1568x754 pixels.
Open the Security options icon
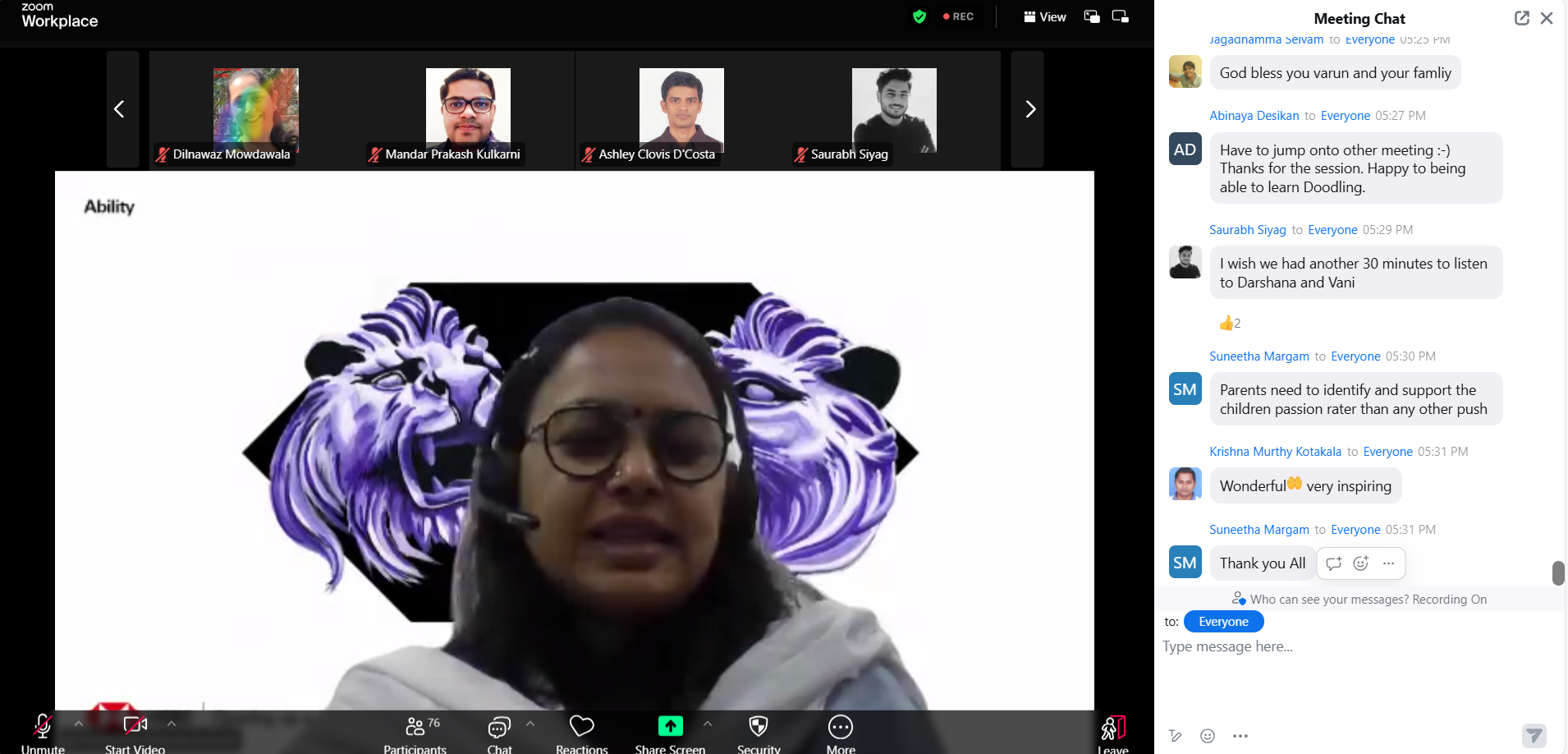tap(757, 727)
